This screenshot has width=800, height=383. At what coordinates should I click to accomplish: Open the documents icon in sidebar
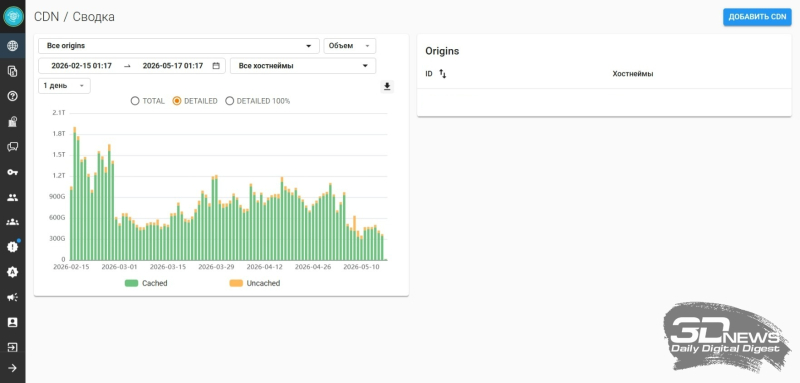[x=13, y=71]
